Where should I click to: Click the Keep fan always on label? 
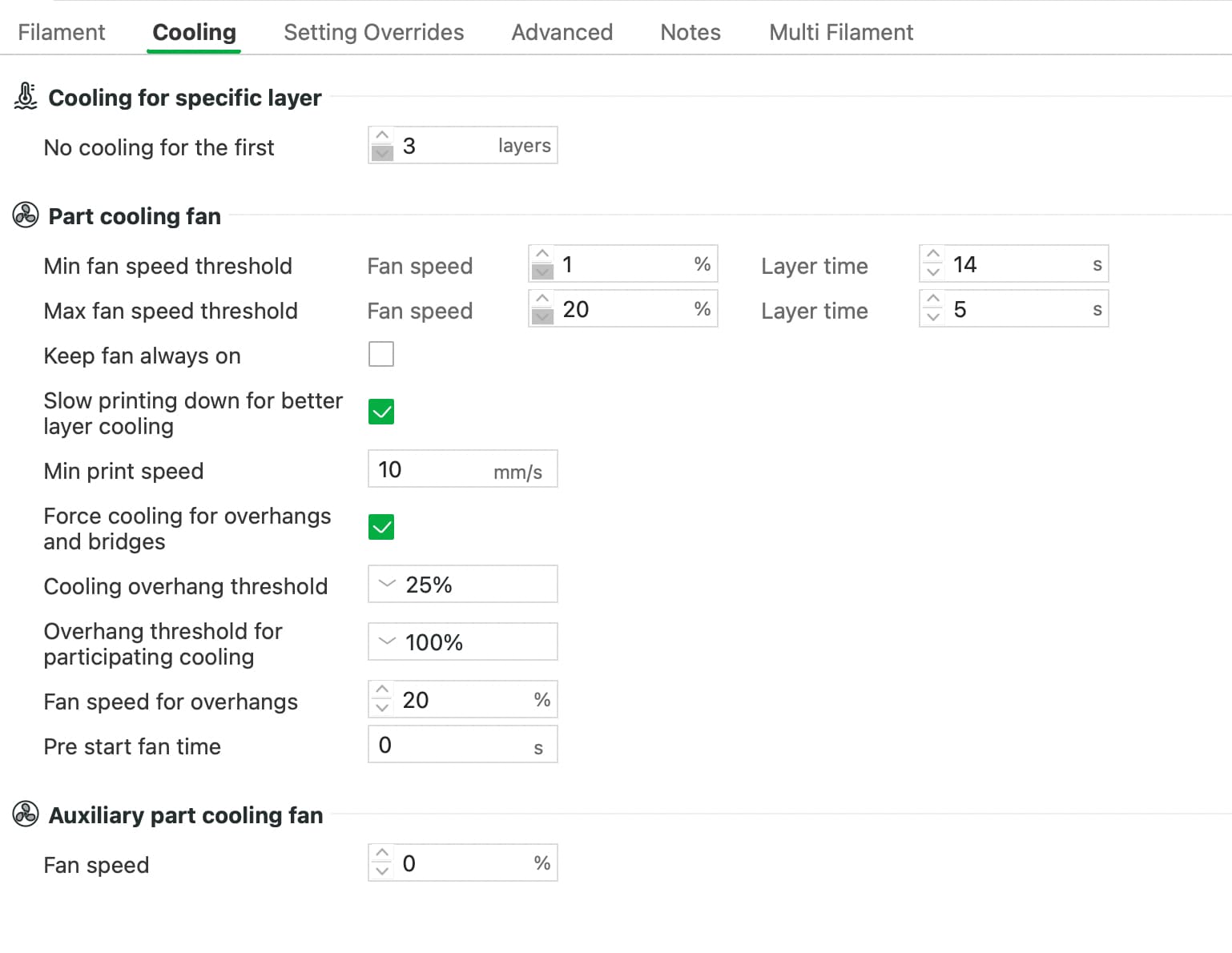click(x=142, y=356)
